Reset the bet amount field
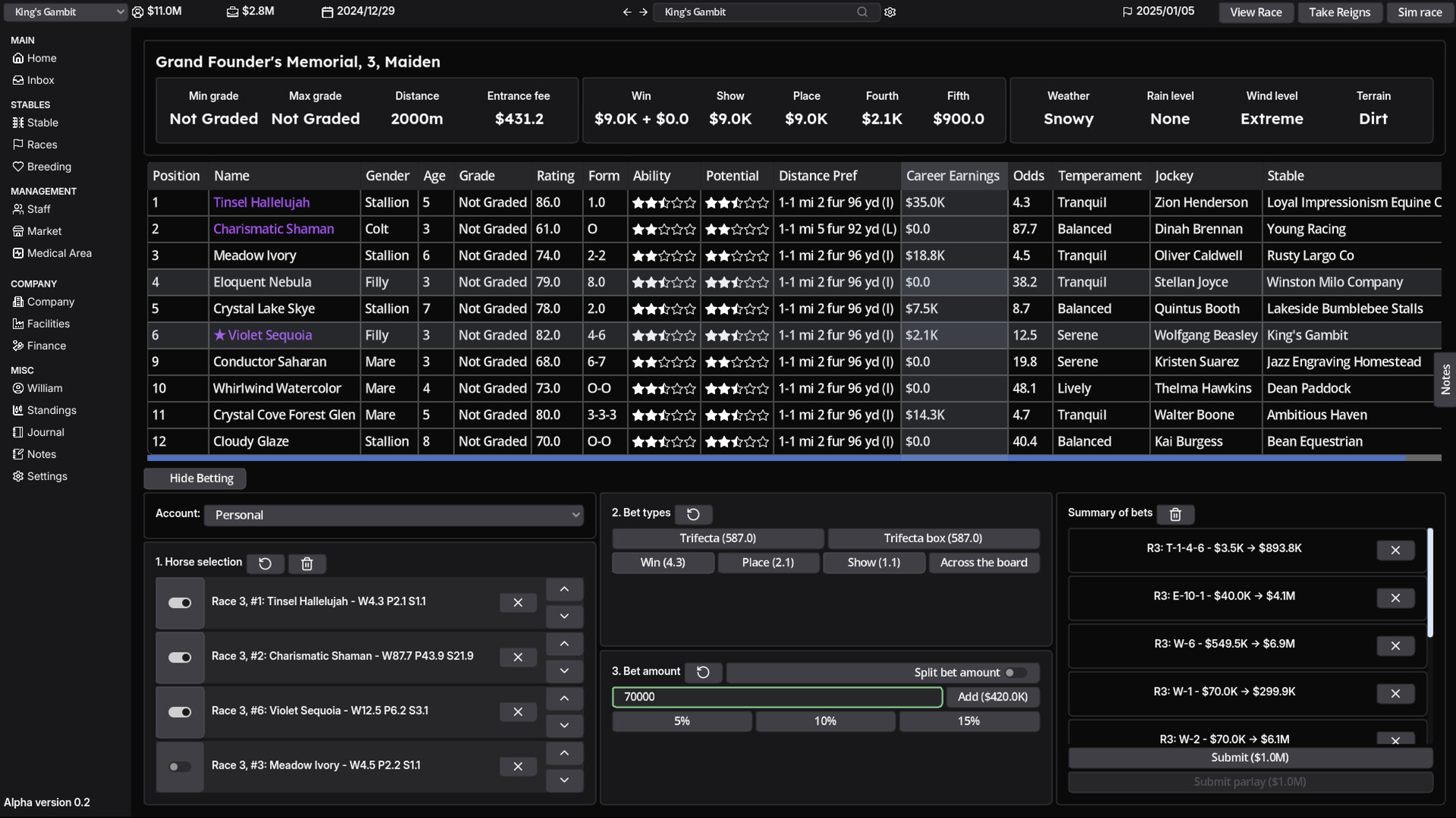Viewport: 1456px width, 818px height. click(703, 672)
